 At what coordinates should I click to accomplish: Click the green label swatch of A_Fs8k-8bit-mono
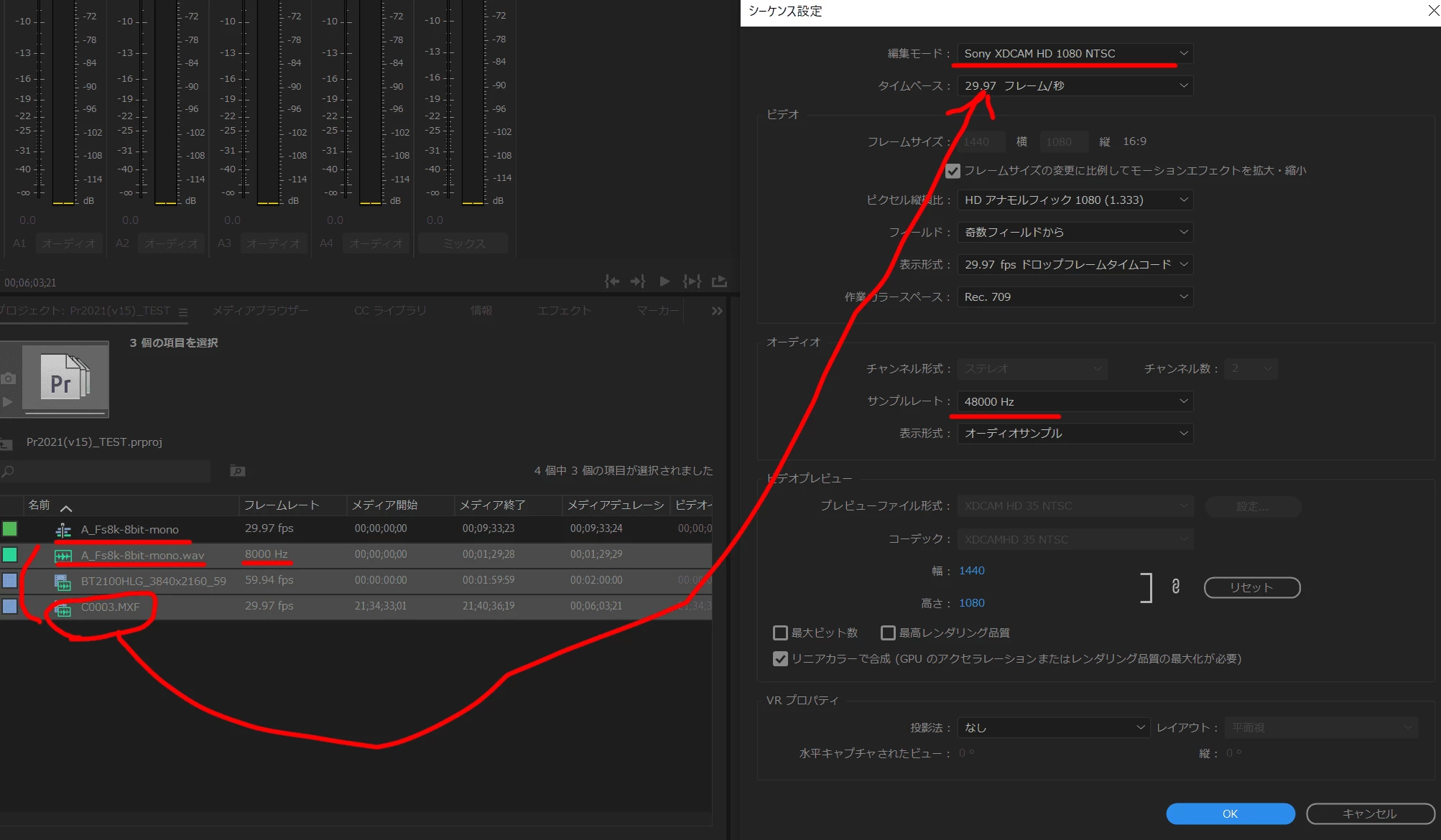10,529
